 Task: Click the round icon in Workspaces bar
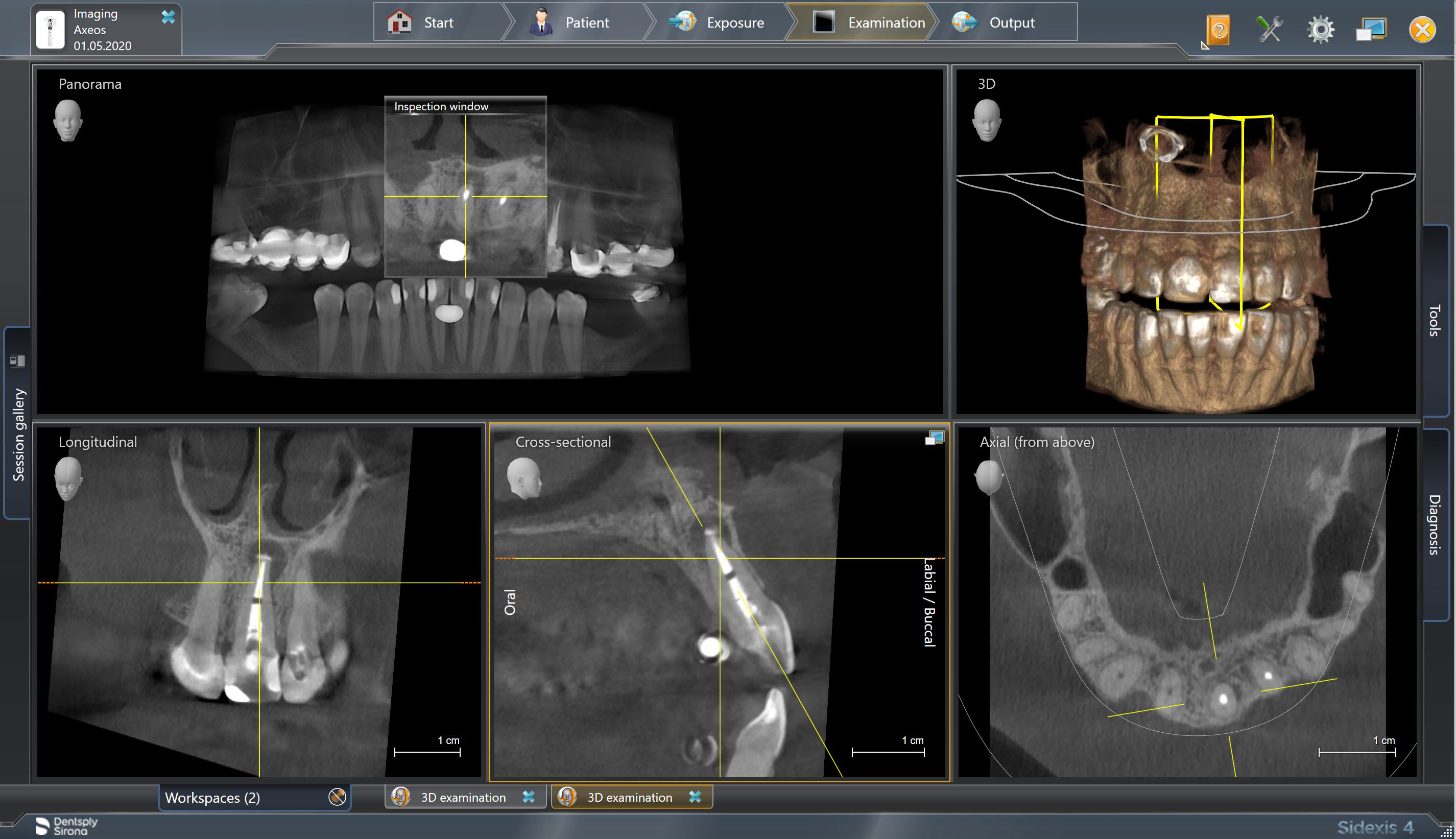point(337,797)
